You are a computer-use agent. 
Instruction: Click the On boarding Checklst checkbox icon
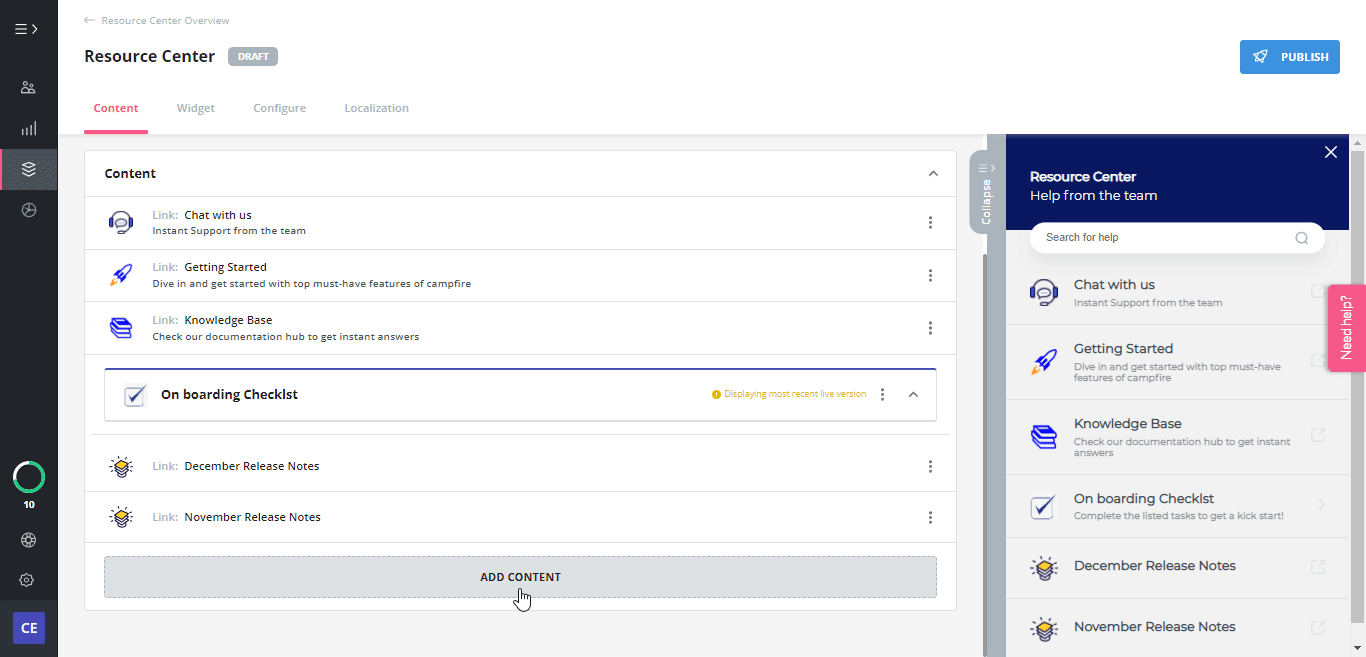(134, 395)
